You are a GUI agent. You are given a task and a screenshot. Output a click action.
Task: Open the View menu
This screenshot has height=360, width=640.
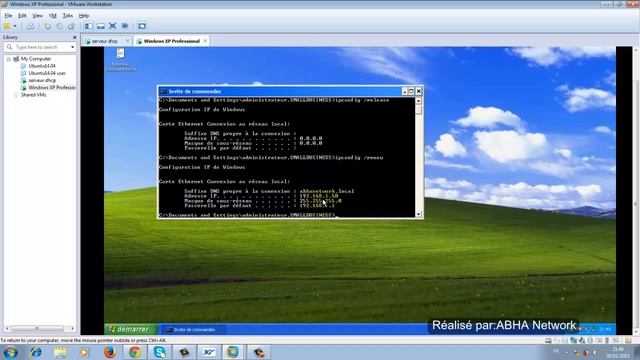[x=37, y=16]
